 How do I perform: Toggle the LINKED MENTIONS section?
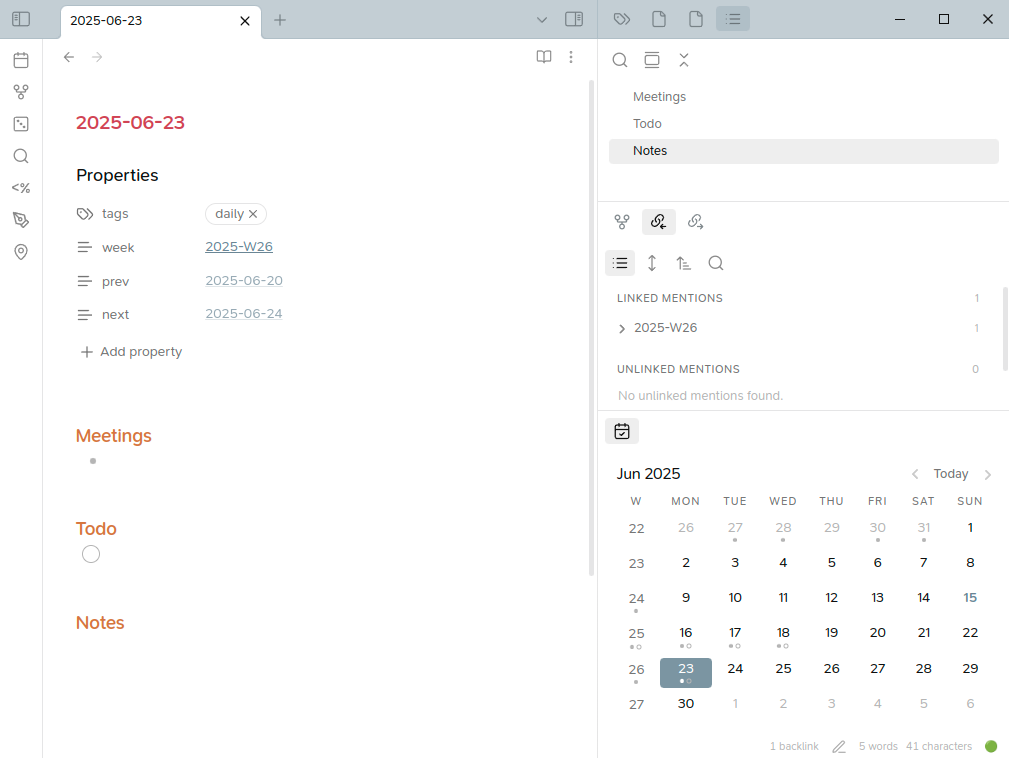pos(670,299)
